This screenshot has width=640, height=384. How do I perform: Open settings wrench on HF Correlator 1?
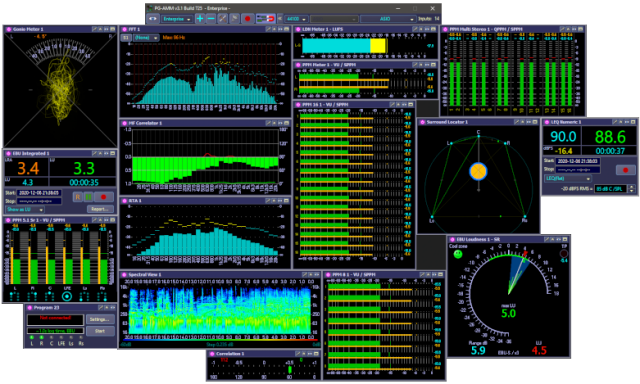(268, 123)
